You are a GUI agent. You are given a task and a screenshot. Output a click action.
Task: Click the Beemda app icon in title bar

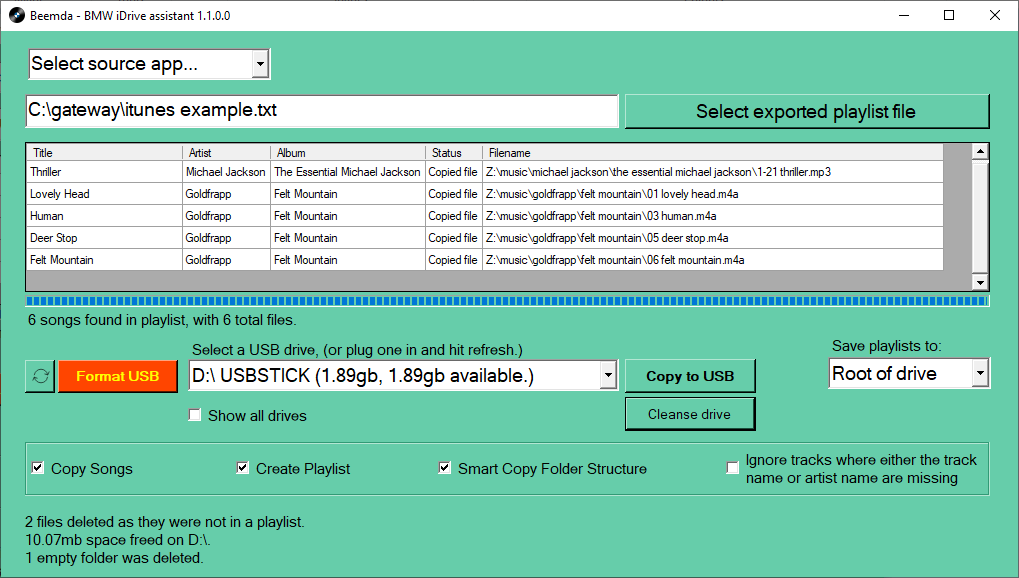point(17,15)
